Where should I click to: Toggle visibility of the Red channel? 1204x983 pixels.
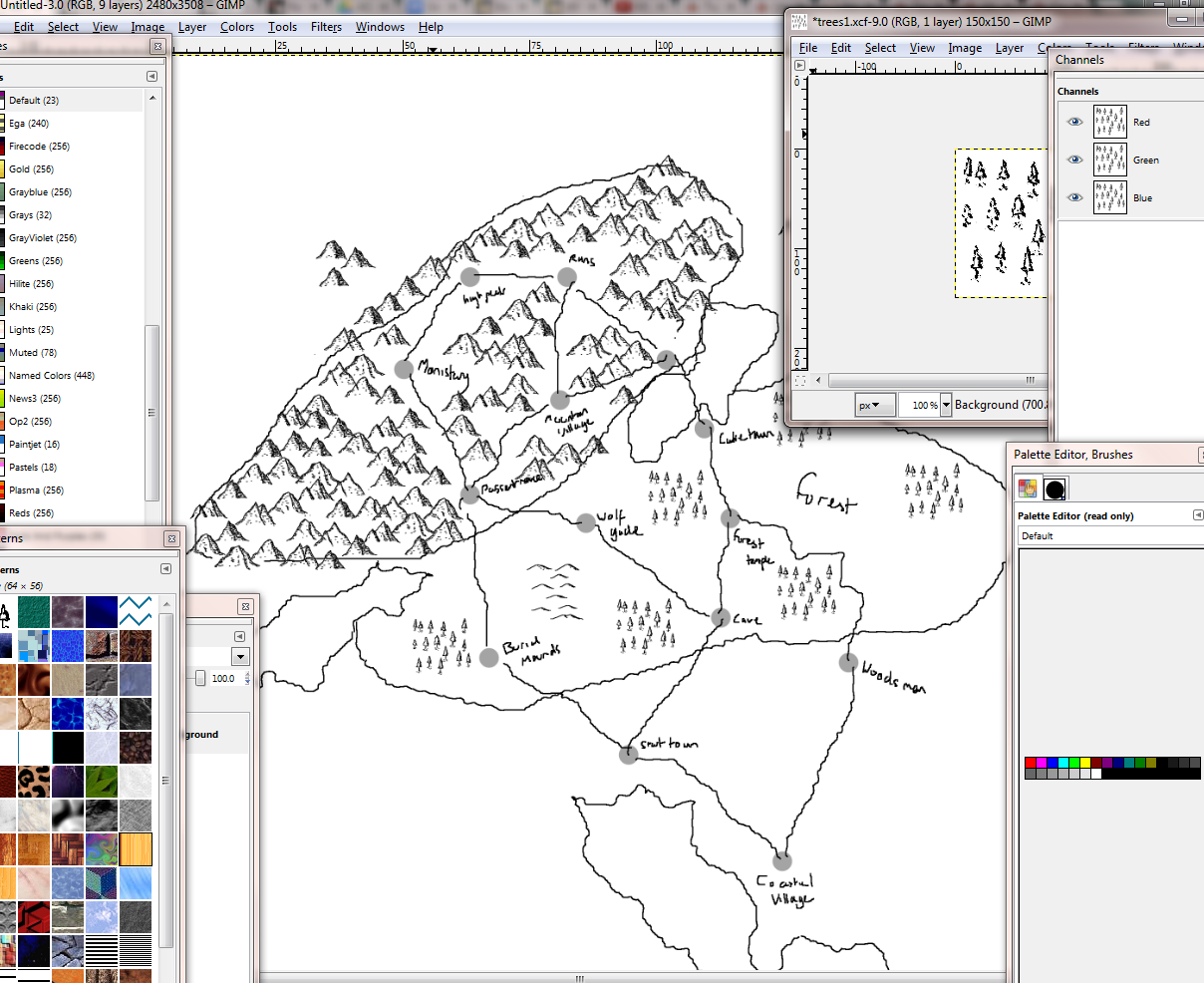(1074, 122)
